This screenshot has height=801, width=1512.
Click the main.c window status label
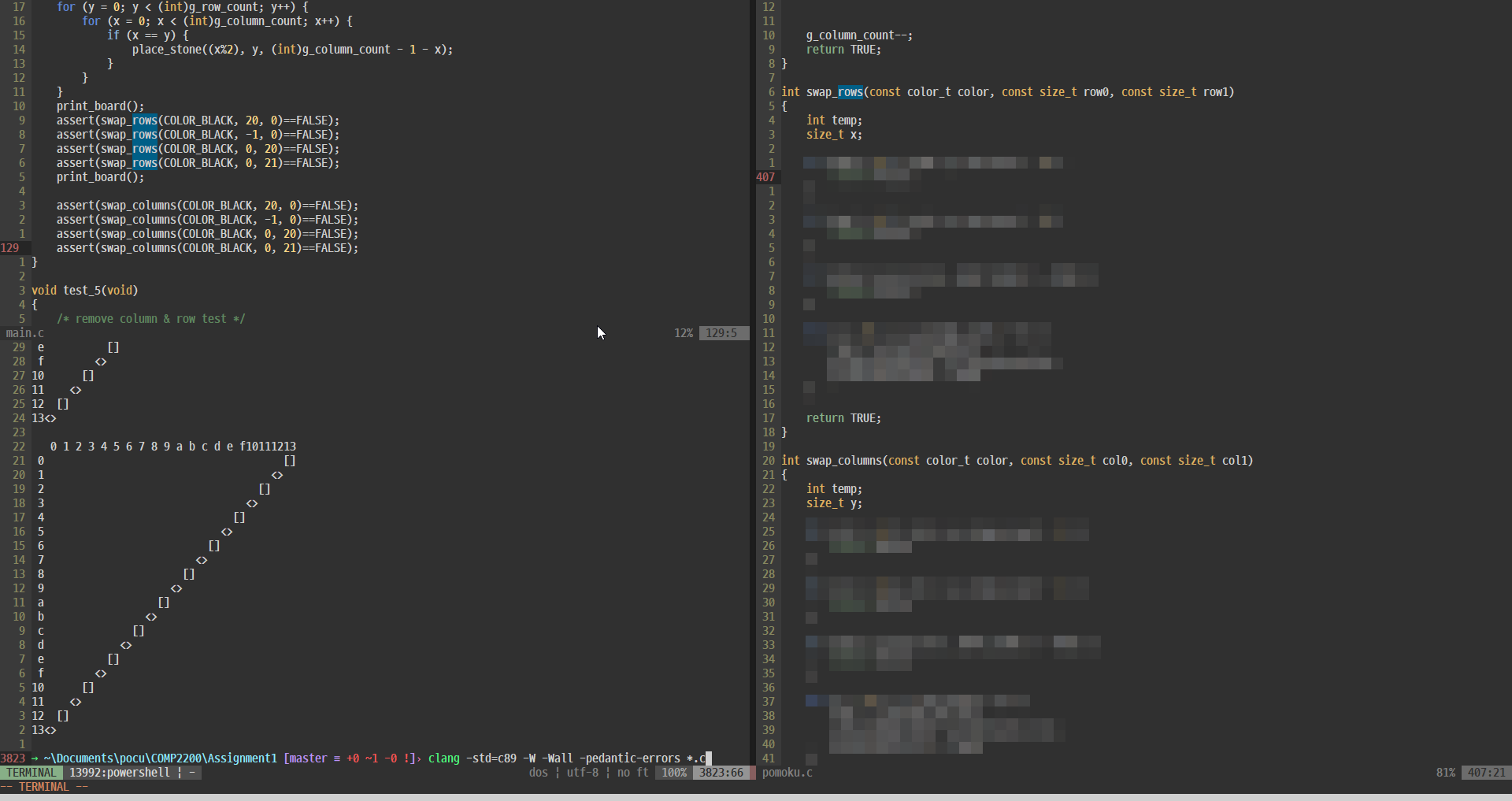click(25, 333)
